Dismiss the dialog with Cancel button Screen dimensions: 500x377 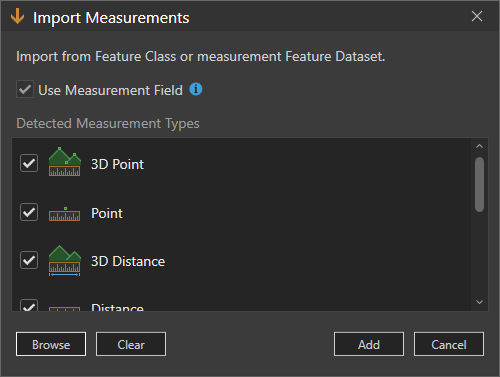(x=449, y=344)
